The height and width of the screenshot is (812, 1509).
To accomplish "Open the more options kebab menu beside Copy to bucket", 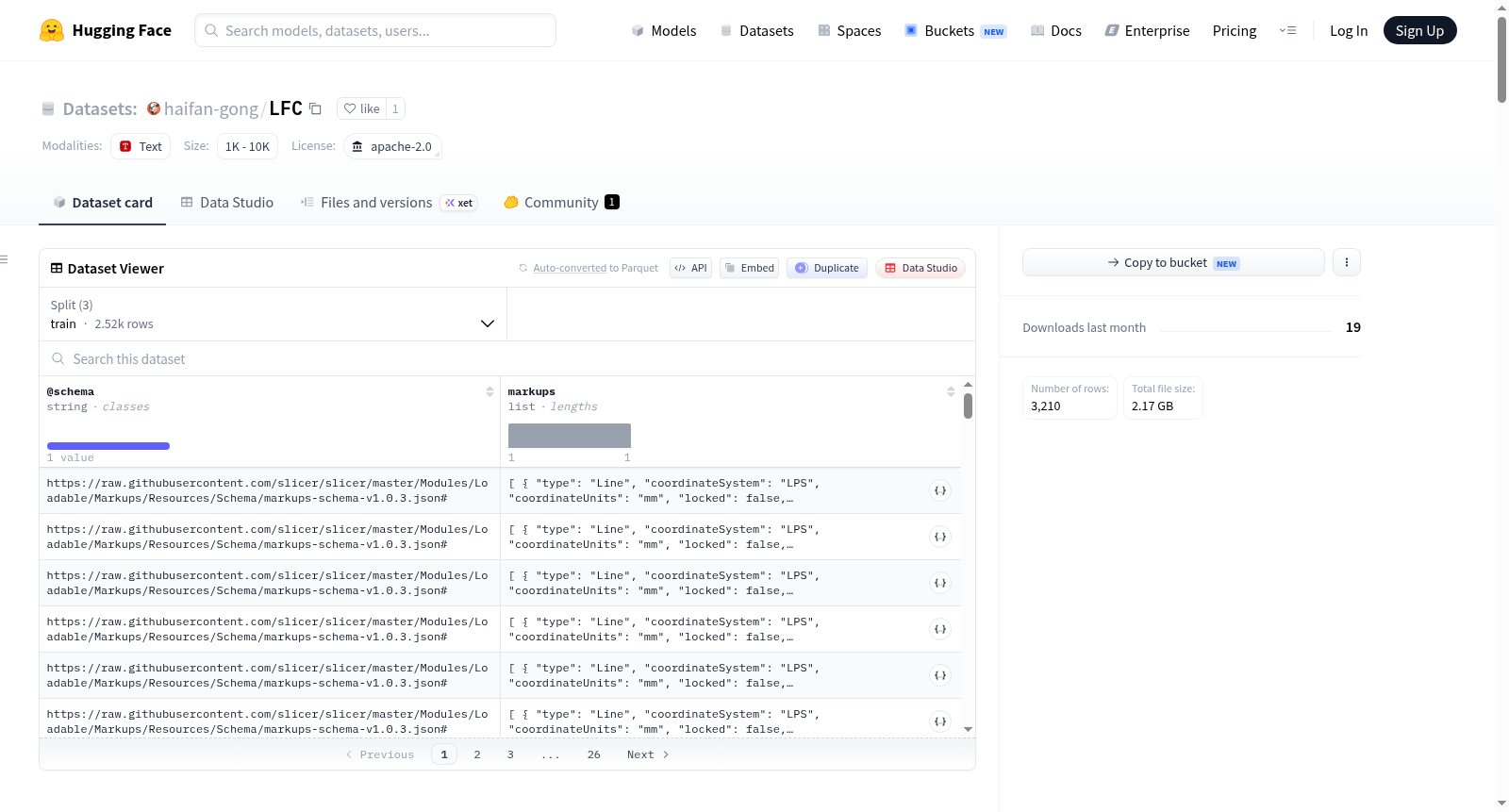I will coord(1347,262).
